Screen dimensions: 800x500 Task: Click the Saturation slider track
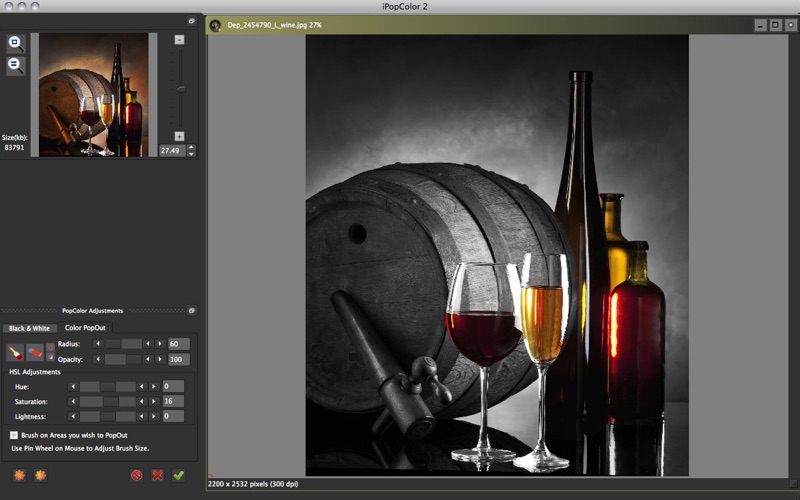(108, 401)
